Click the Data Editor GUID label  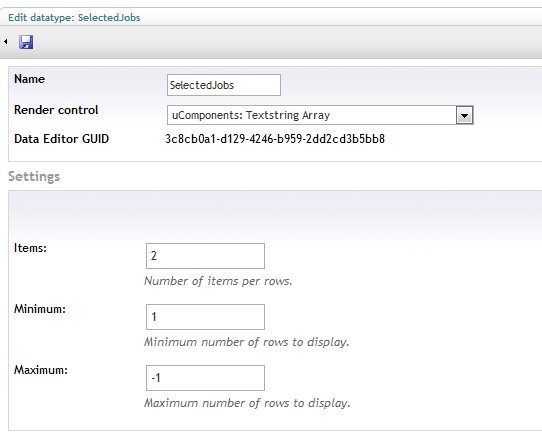pos(62,139)
